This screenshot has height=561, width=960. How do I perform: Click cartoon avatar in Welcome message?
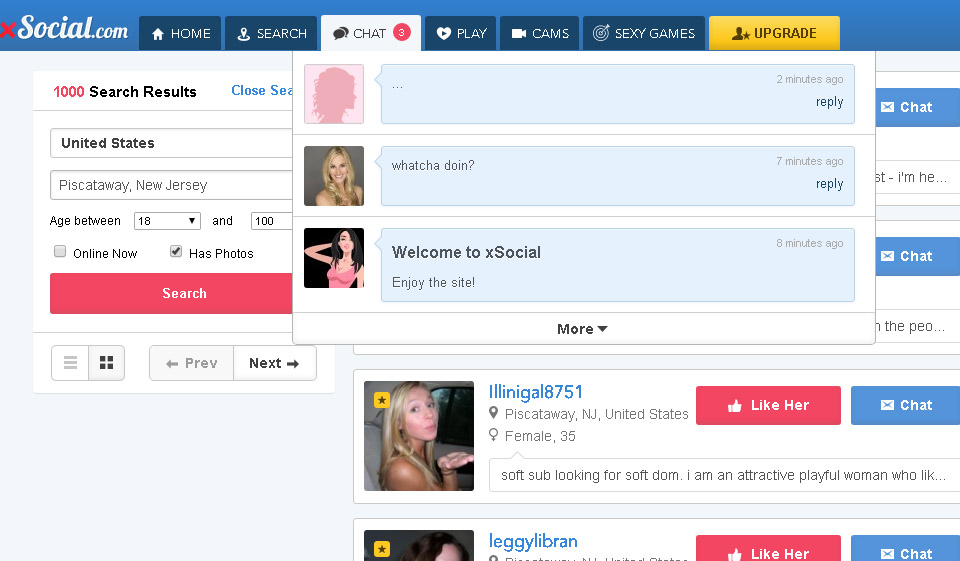click(x=334, y=258)
